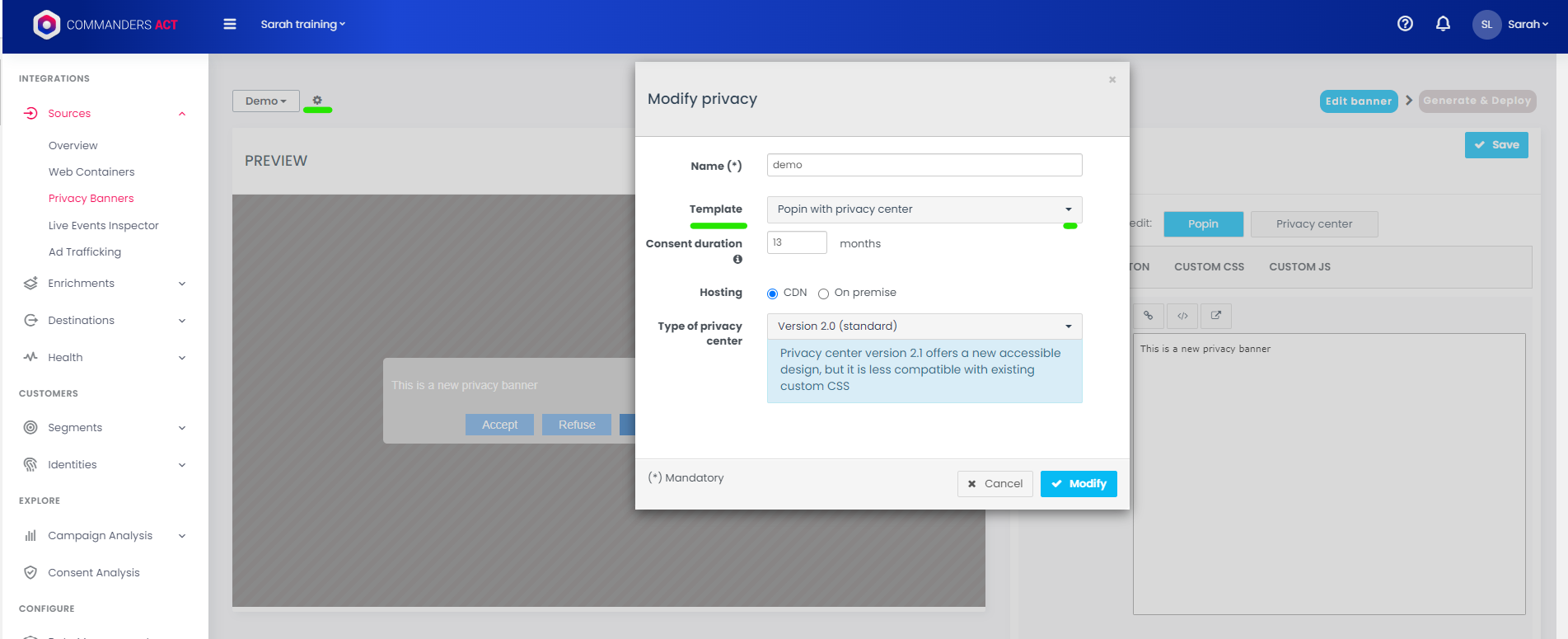The height and width of the screenshot is (639, 1568).
Task: Expand the Enrichments sidebar section
Action: 105,284
